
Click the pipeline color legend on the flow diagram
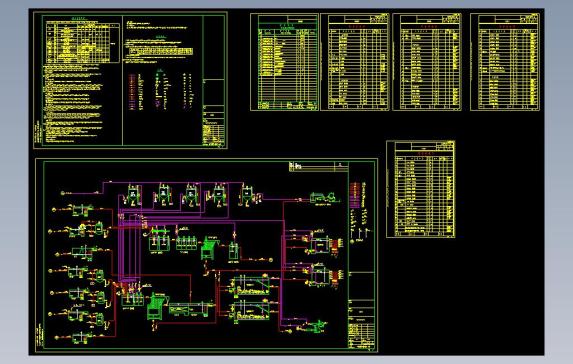pos(359,196)
